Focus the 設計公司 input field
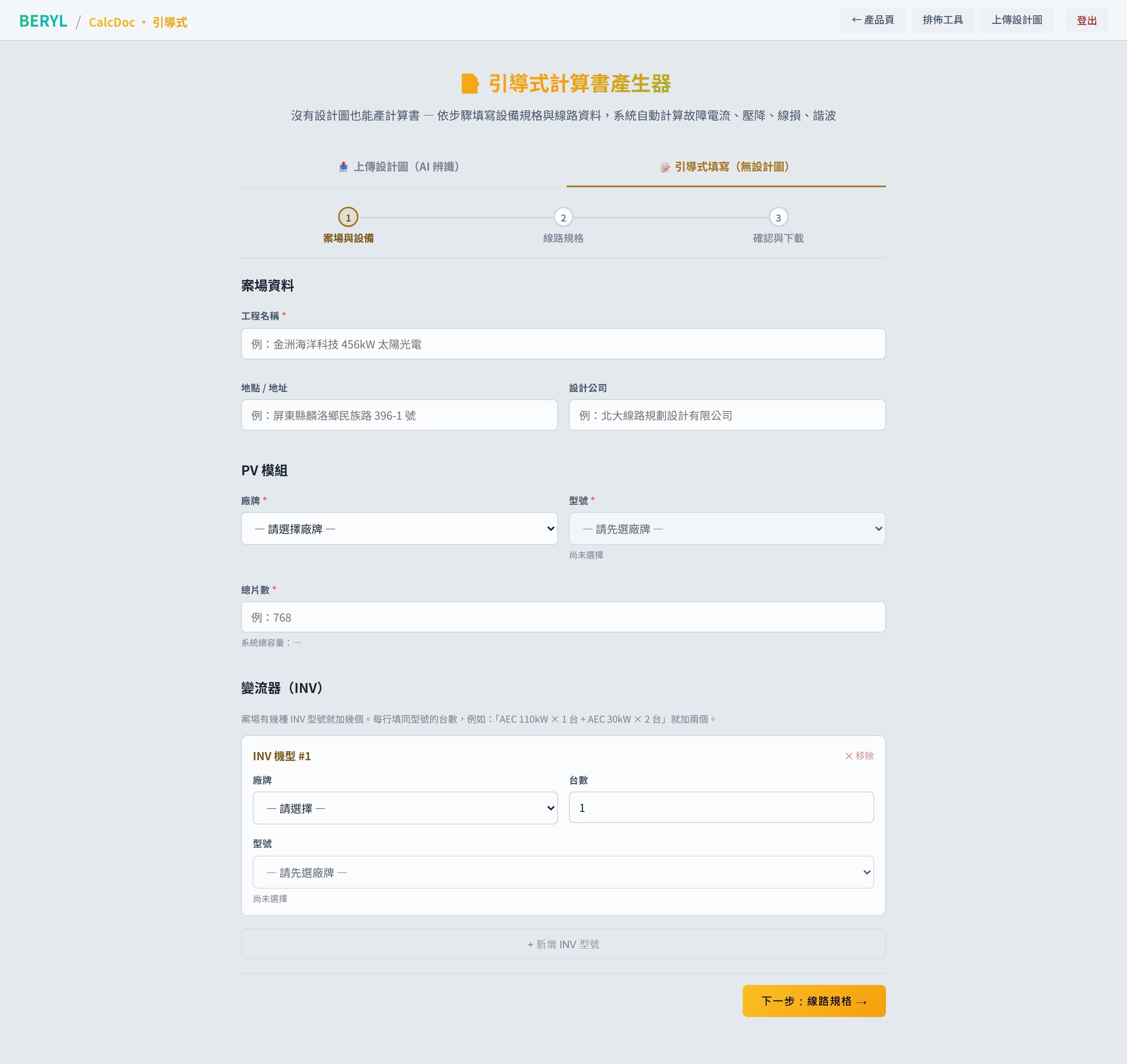Screen dimensions: 1127x1064 click(727, 415)
